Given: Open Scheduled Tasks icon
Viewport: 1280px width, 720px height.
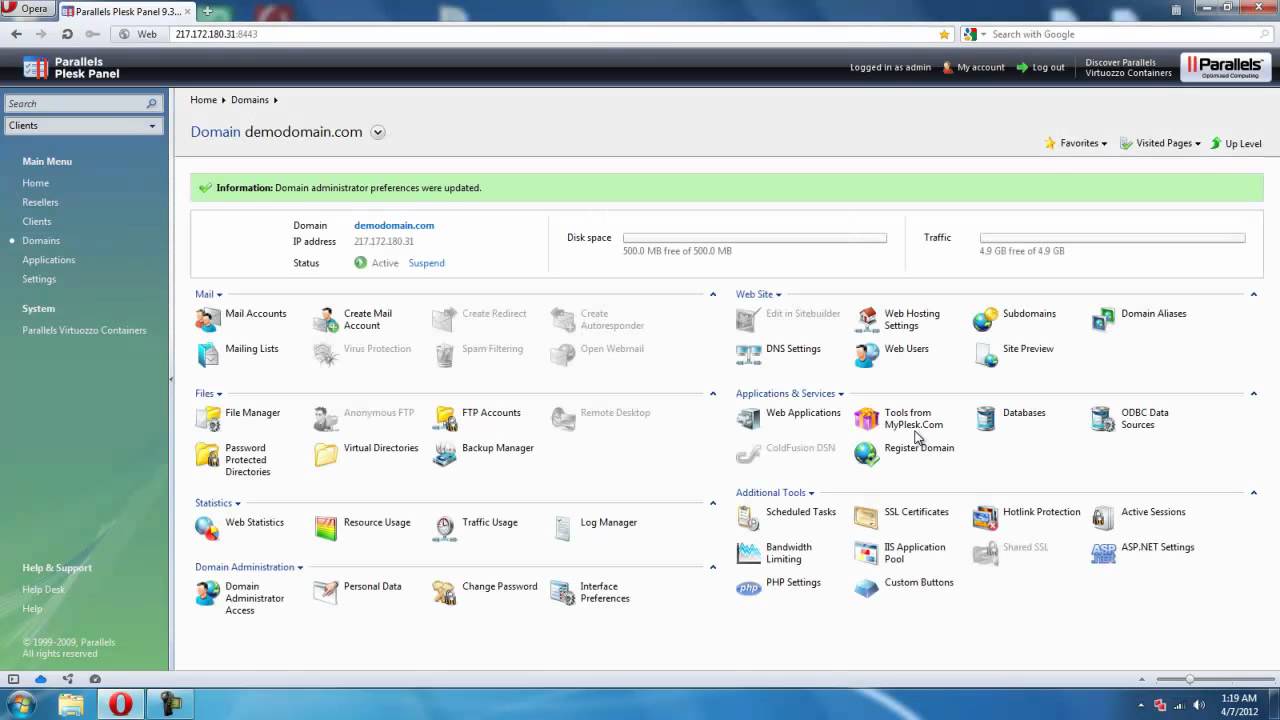Looking at the screenshot, I should point(749,518).
